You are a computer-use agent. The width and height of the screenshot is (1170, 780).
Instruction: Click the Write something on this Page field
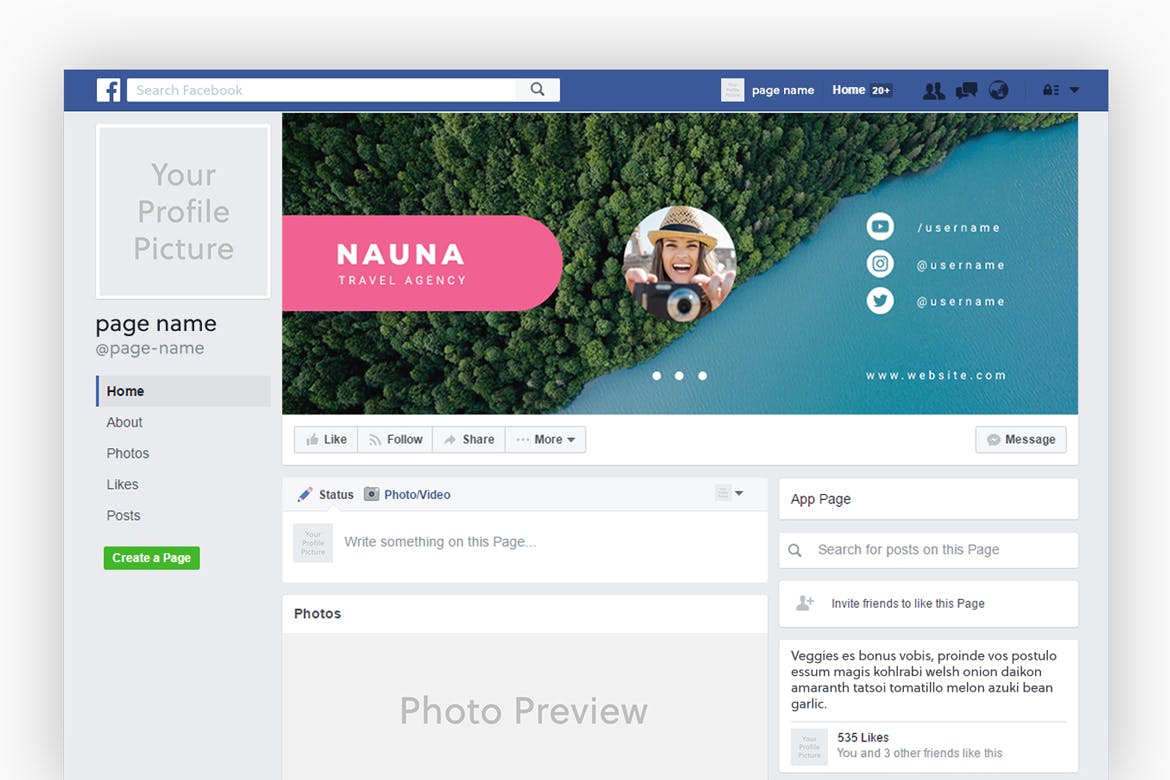point(440,541)
